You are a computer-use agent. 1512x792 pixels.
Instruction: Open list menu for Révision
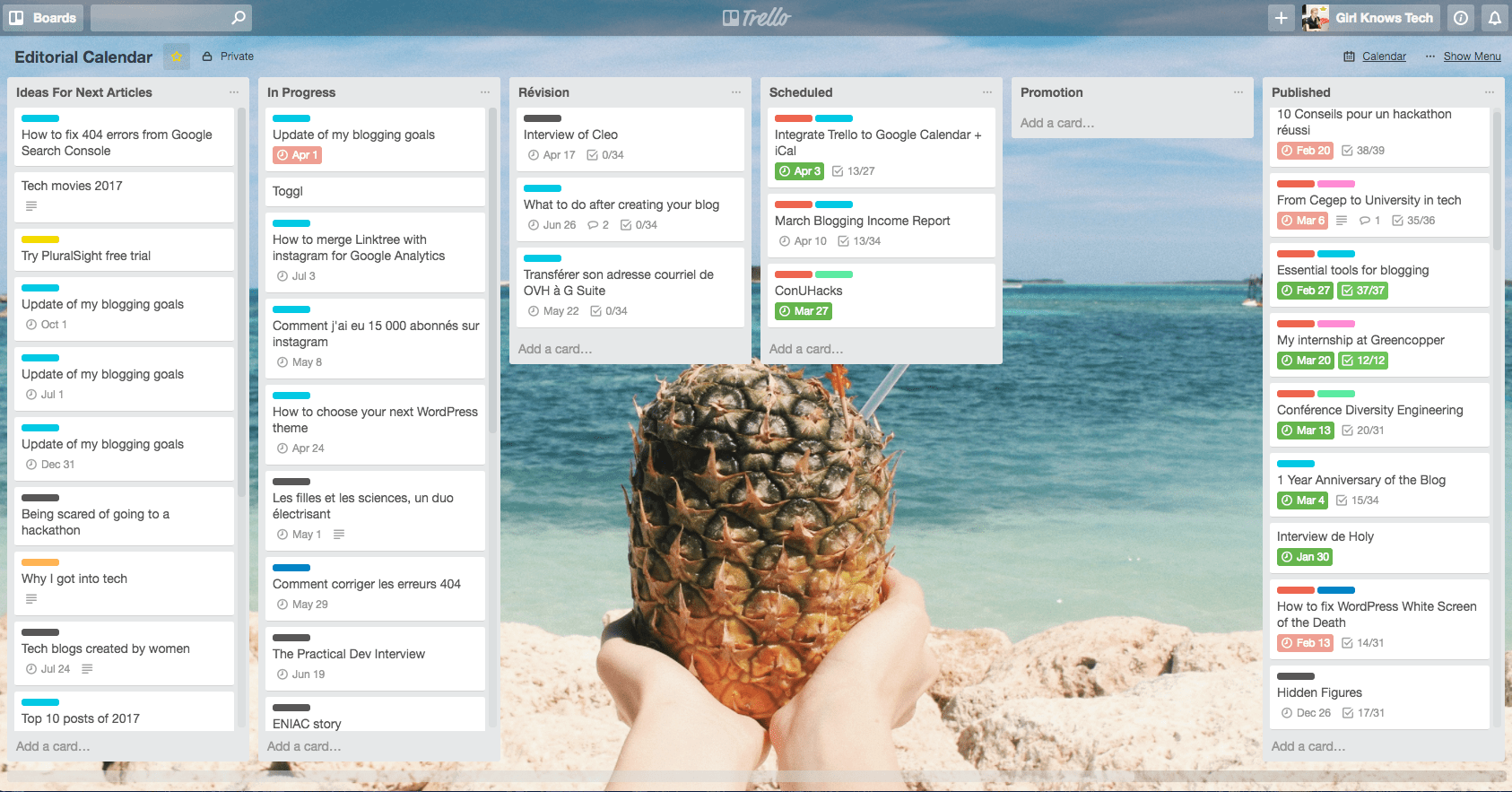(736, 92)
